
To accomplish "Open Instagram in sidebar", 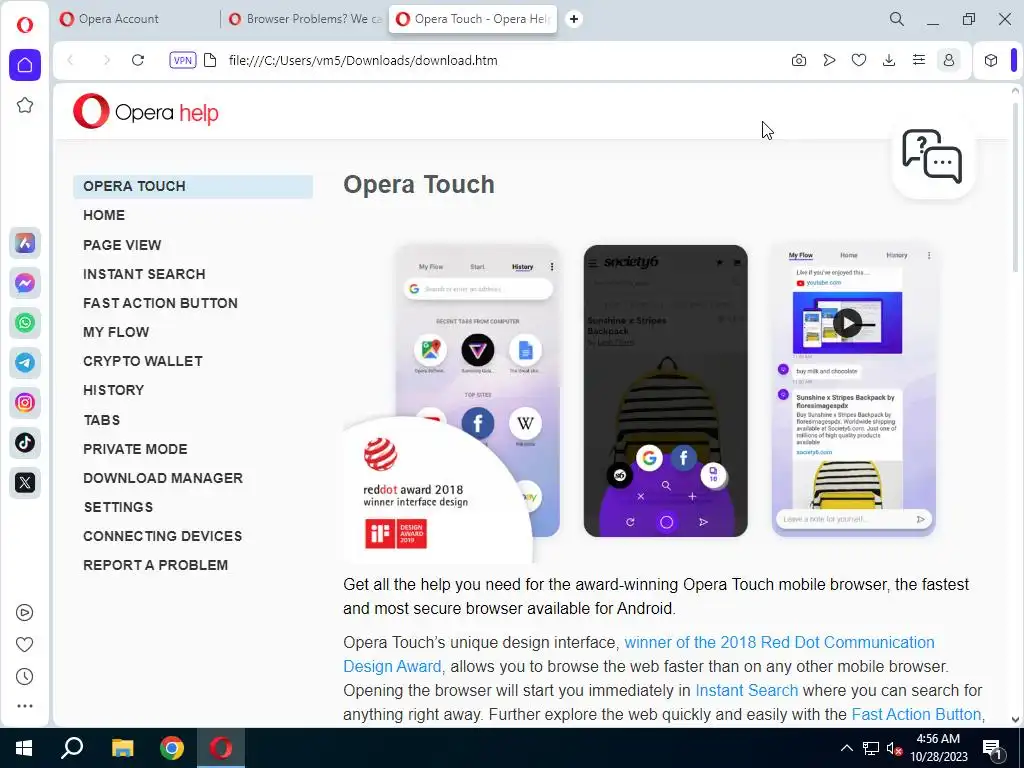I will (x=25, y=402).
